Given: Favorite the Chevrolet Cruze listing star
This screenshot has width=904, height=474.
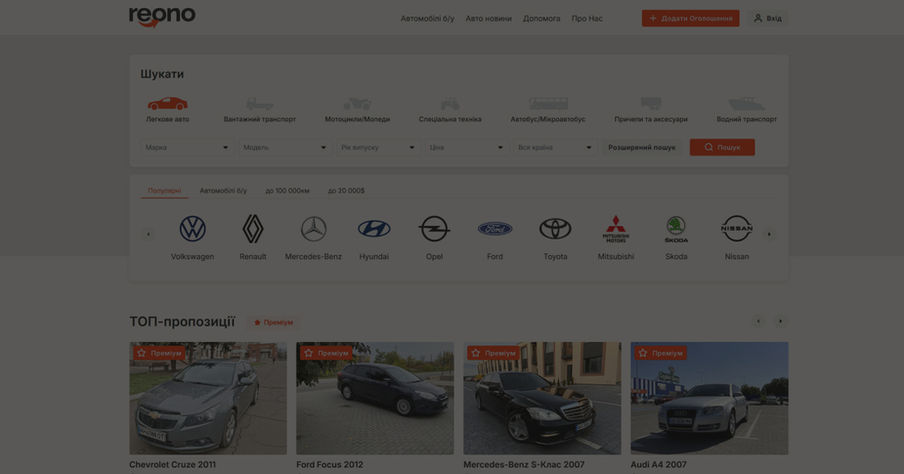Looking at the screenshot, I should 142,353.
